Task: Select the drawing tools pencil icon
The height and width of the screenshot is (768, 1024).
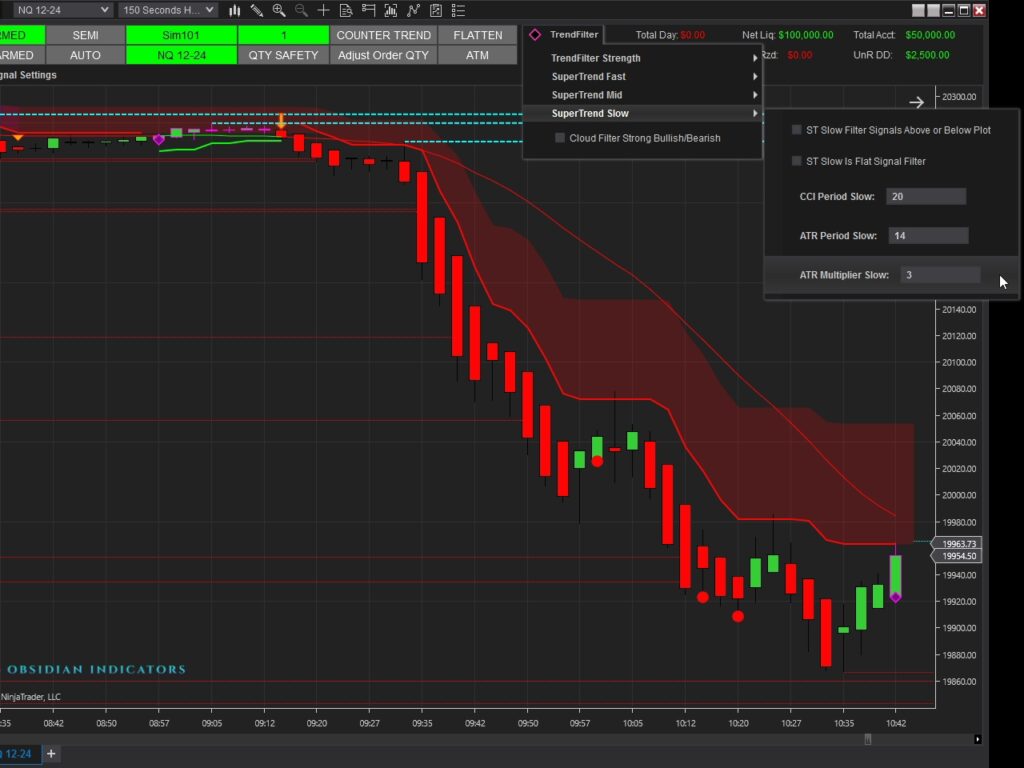Action: 257,10
